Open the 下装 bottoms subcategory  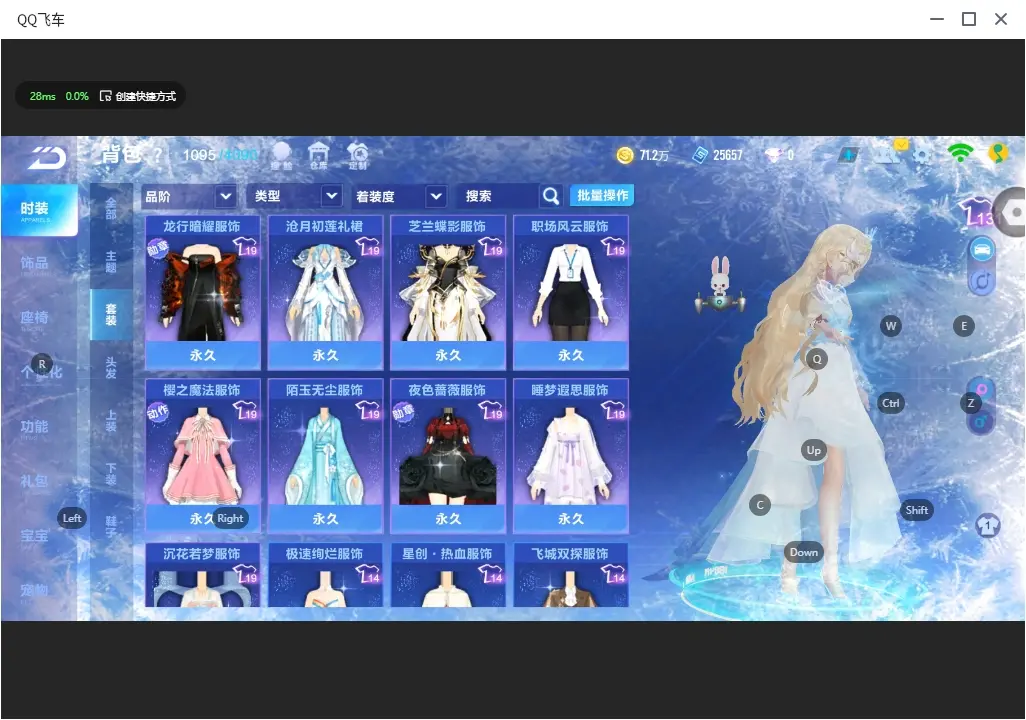[111, 474]
